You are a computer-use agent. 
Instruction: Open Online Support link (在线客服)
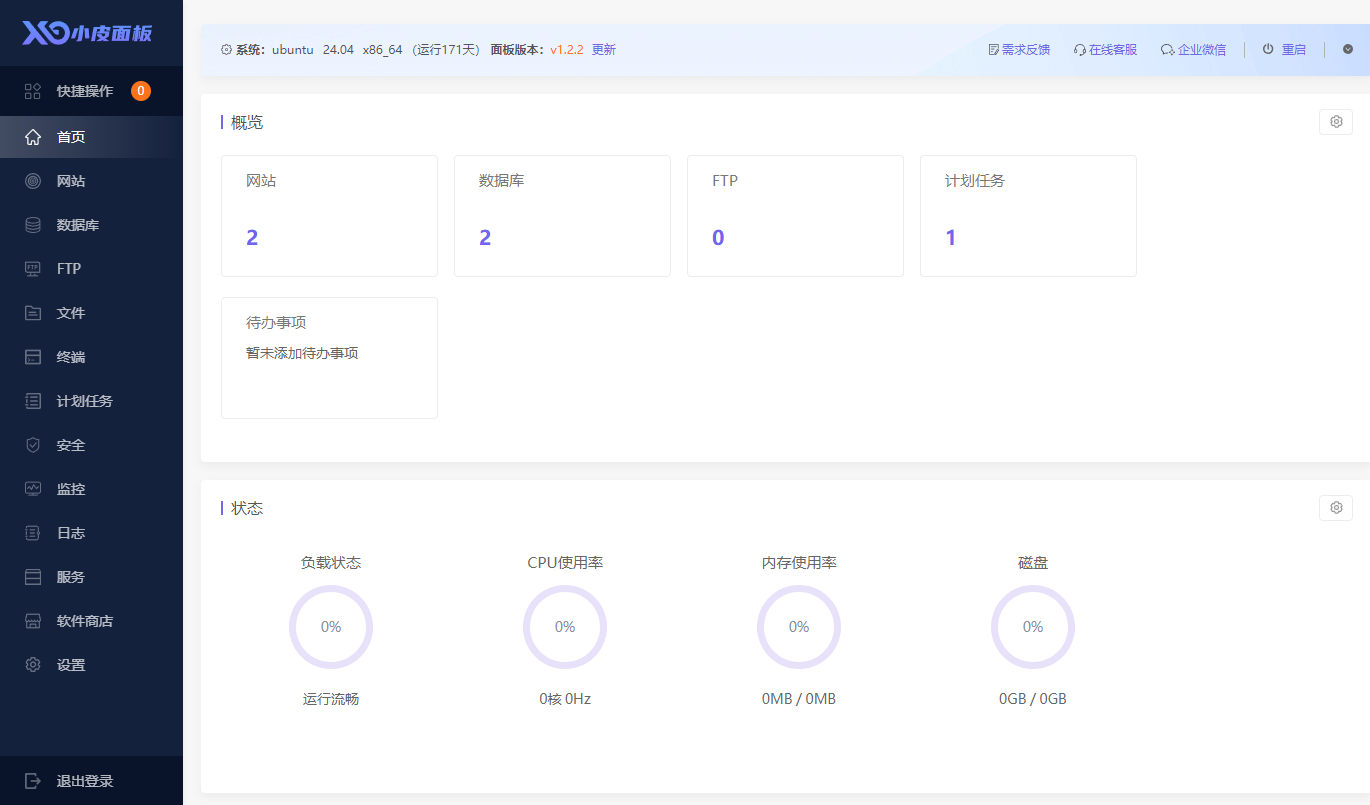(x=1105, y=49)
